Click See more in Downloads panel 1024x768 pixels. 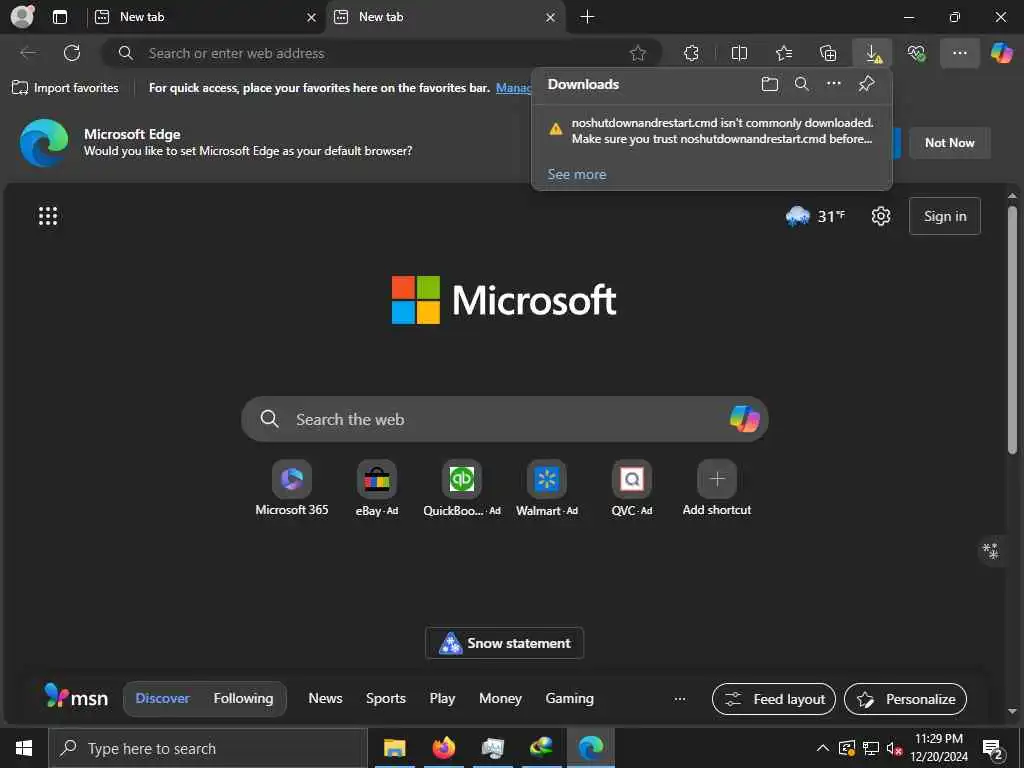tap(577, 174)
